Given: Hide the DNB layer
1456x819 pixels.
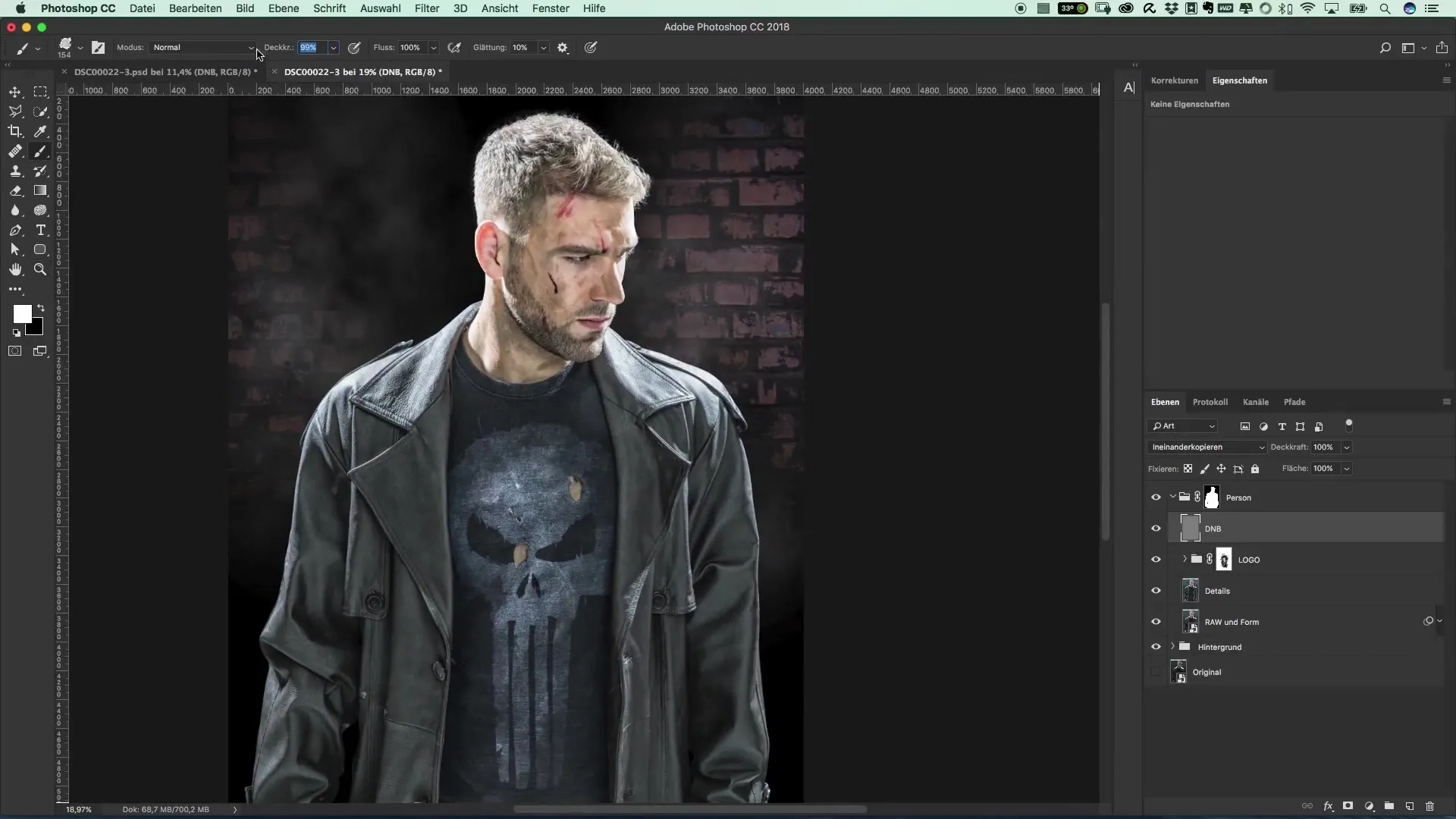Looking at the screenshot, I should click(x=1156, y=529).
